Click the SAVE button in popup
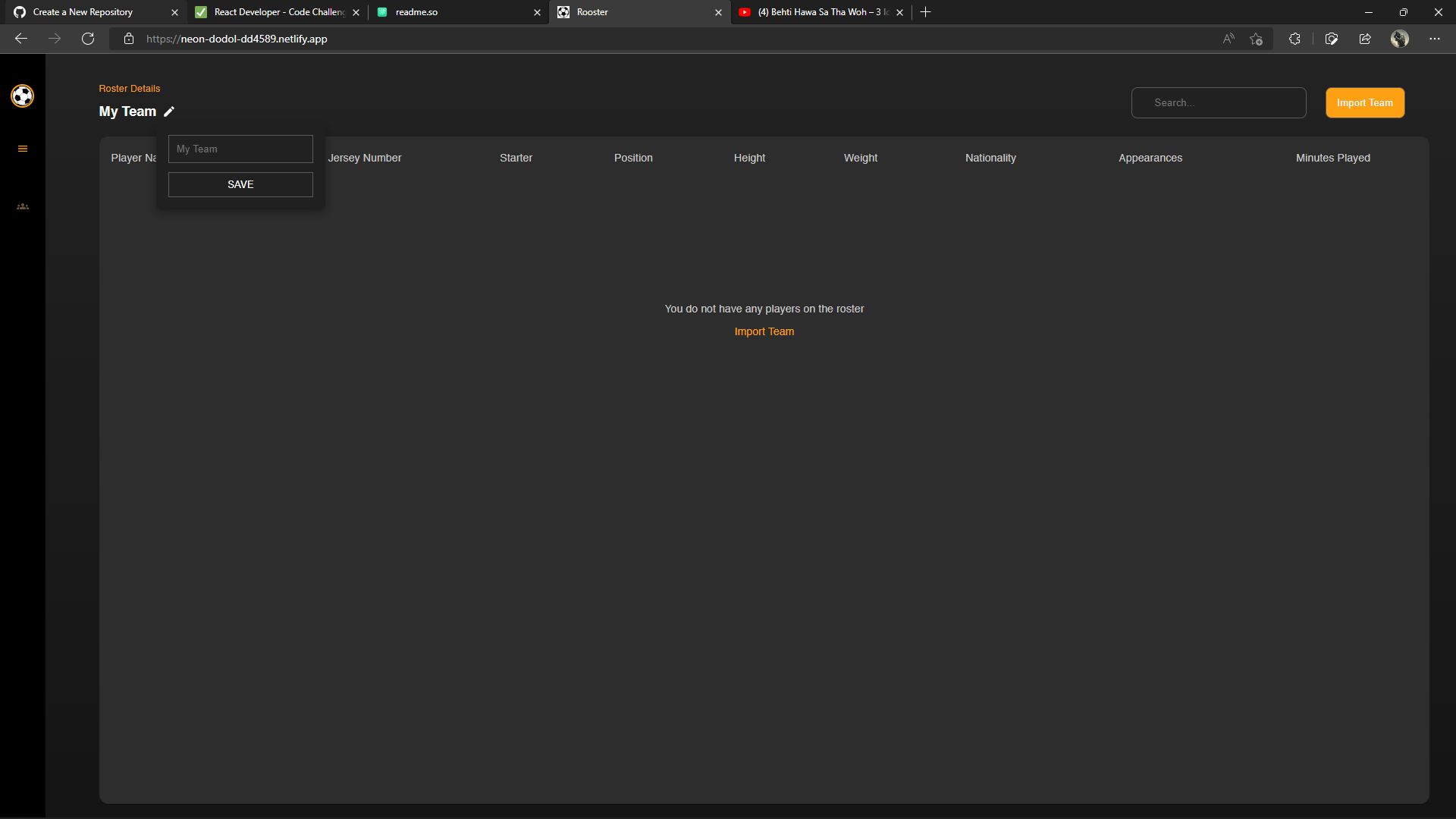The height and width of the screenshot is (819, 1456). 240,184
